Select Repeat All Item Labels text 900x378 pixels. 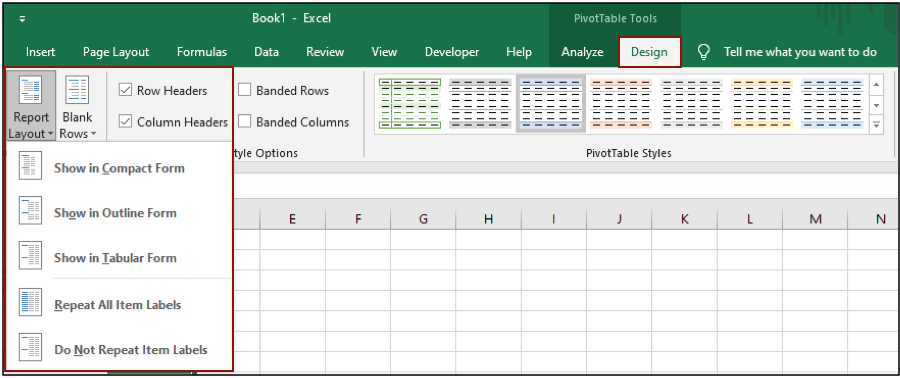click(x=118, y=305)
